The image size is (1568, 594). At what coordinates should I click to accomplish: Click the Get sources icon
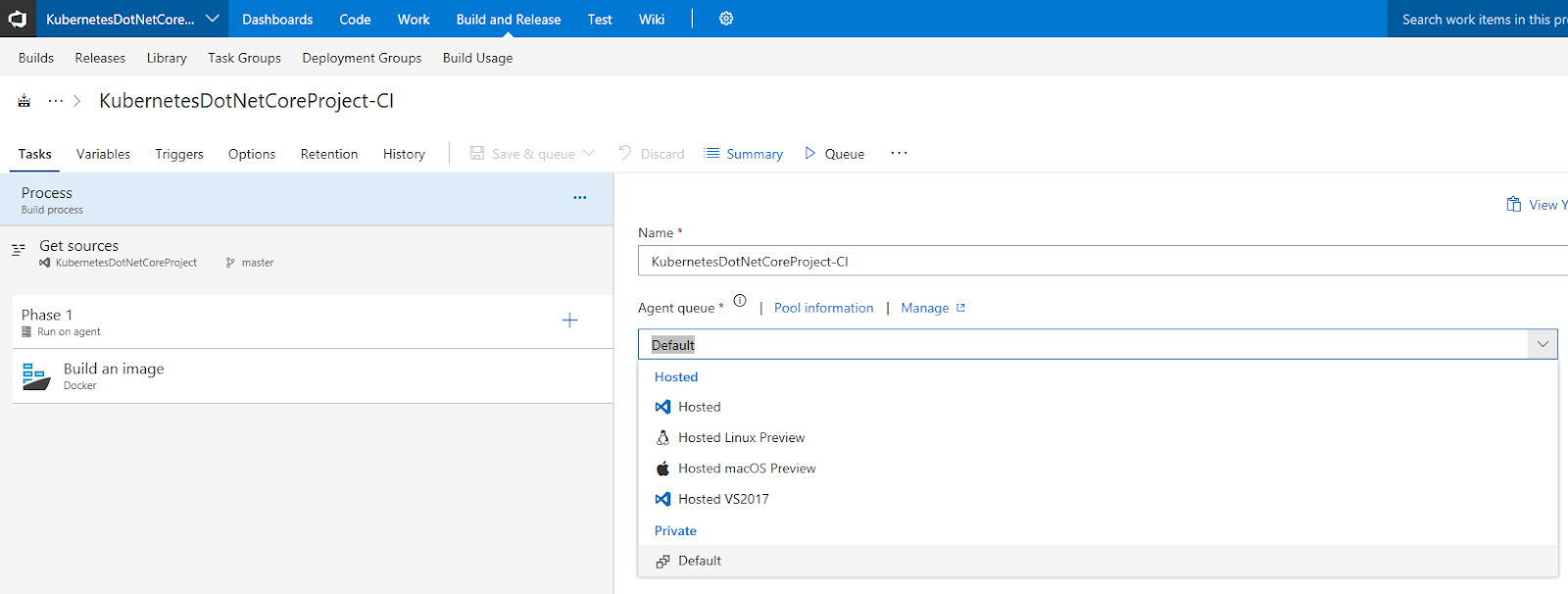[x=19, y=250]
